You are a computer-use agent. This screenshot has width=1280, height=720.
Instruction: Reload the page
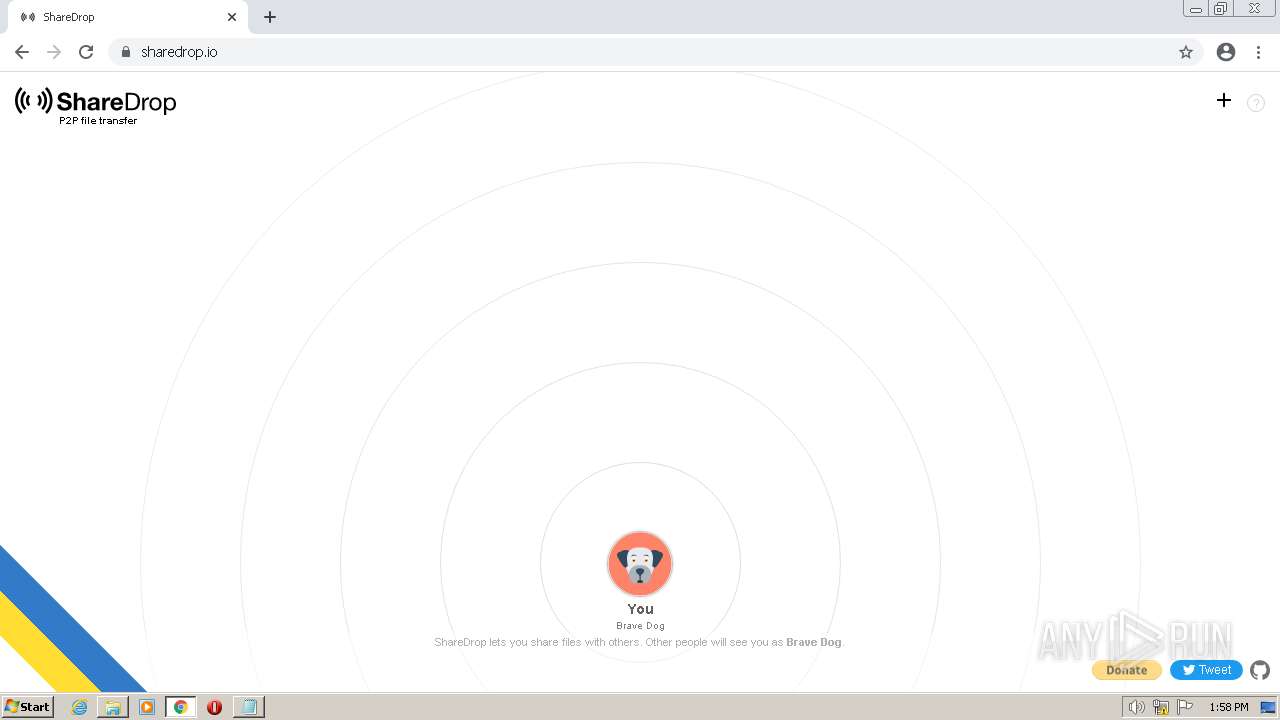tap(86, 52)
